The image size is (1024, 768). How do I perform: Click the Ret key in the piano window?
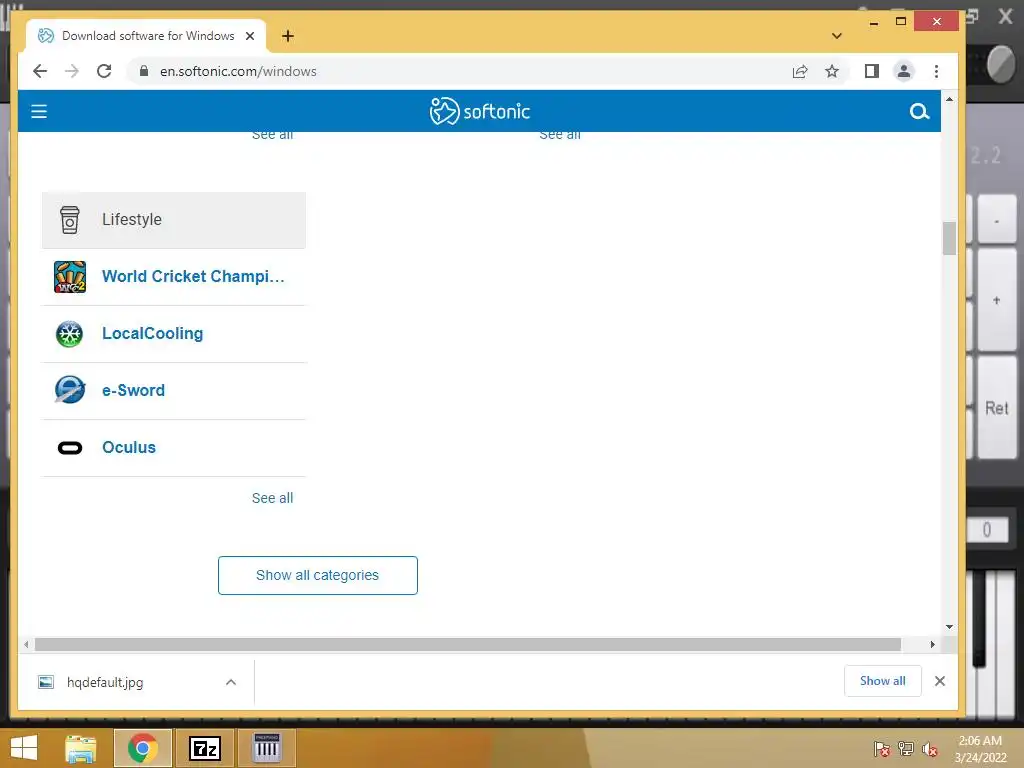point(997,408)
